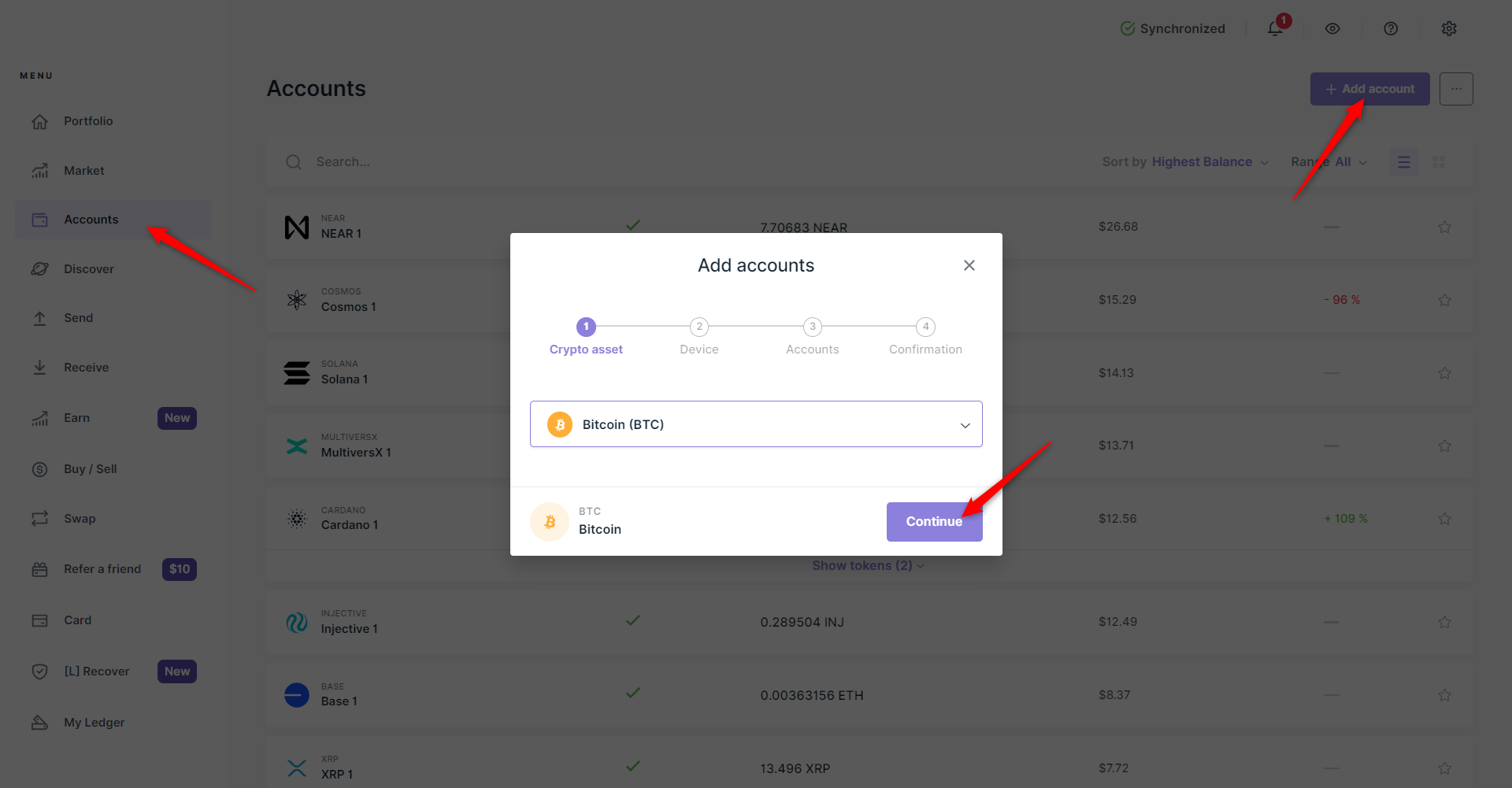Open the Swap menu item
Viewport: 1512px width, 788px height.
point(80,519)
